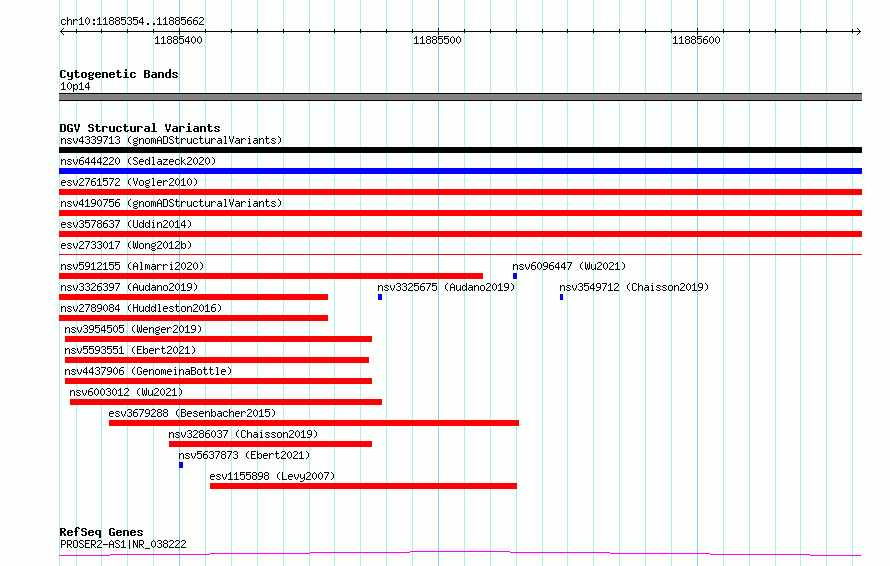Click the esv3578637 (Uddin2014) label
The image size is (890, 566).
(126, 224)
